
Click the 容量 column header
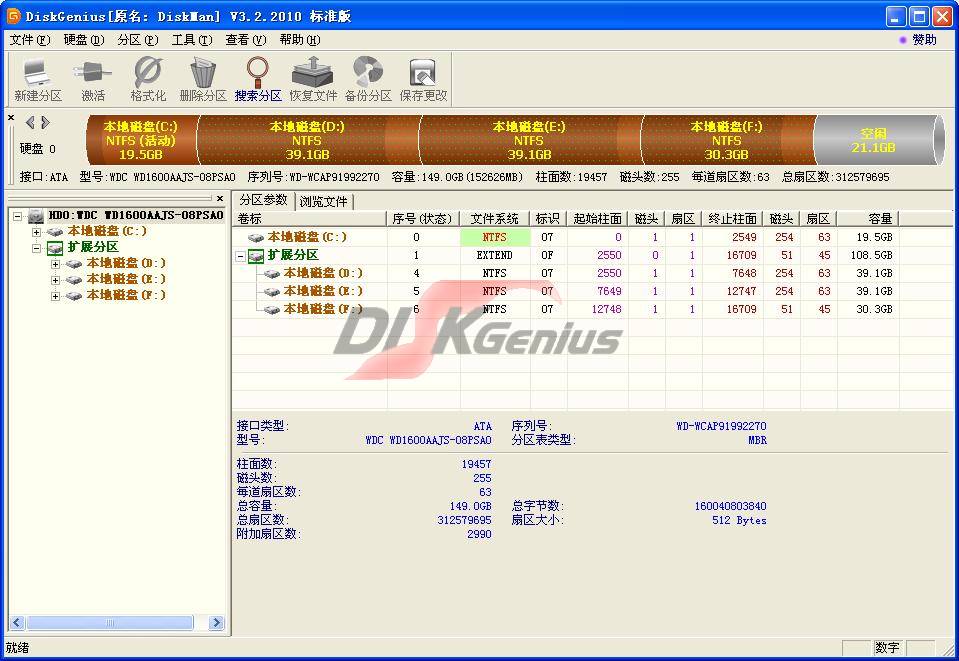tap(867, 218)
